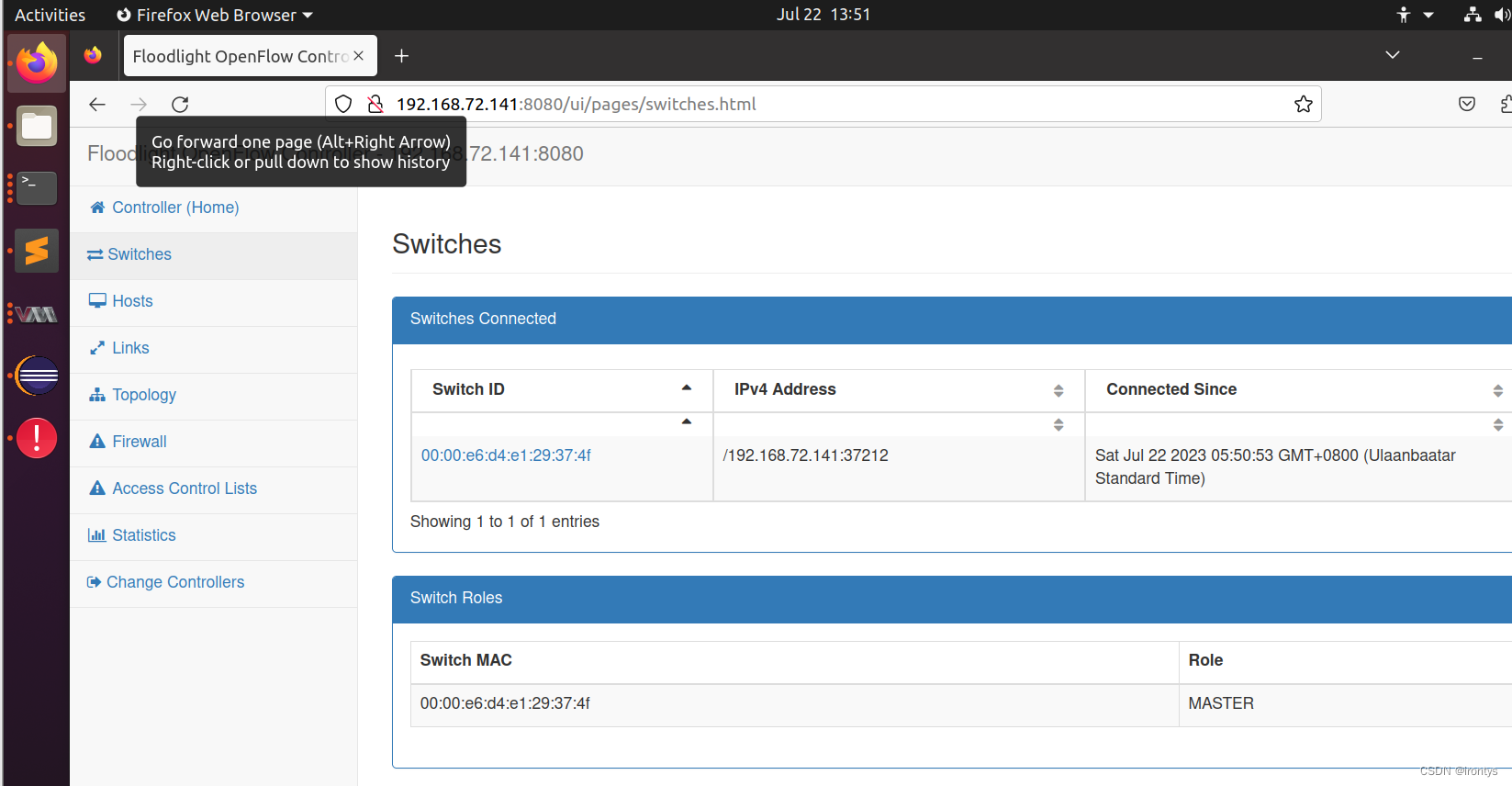Sort table by Connected Since header
Image resolution: width=1512 pixels, height=786 pixels.
[x=1298, y=389]
